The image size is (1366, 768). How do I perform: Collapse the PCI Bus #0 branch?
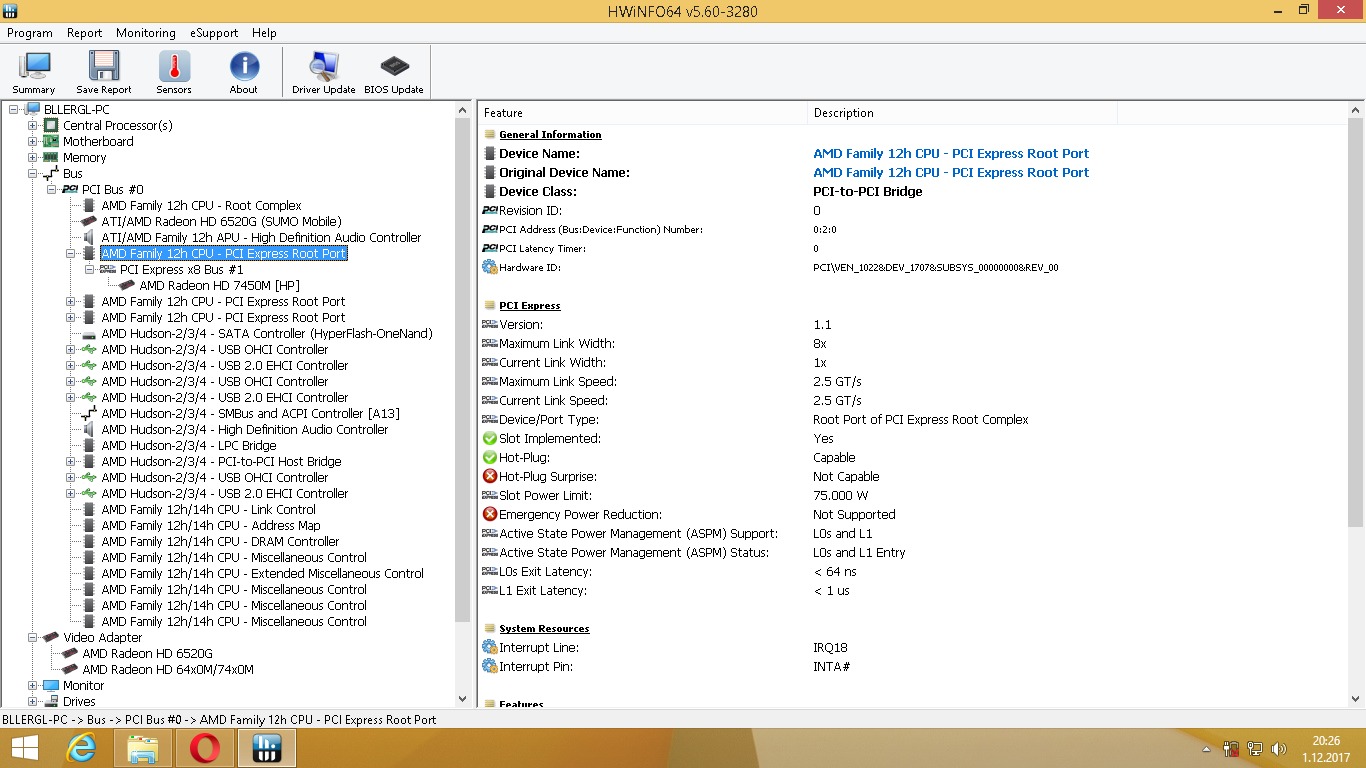(51, 189)
